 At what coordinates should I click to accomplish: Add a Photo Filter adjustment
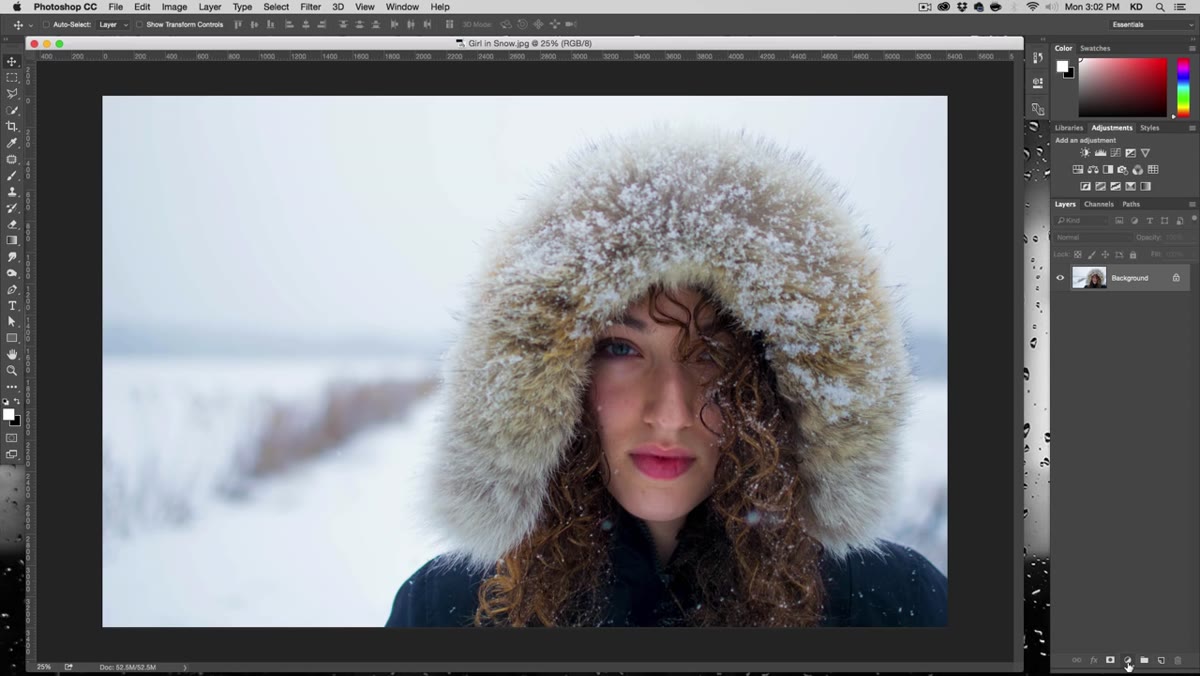(x=1122, y=170)
